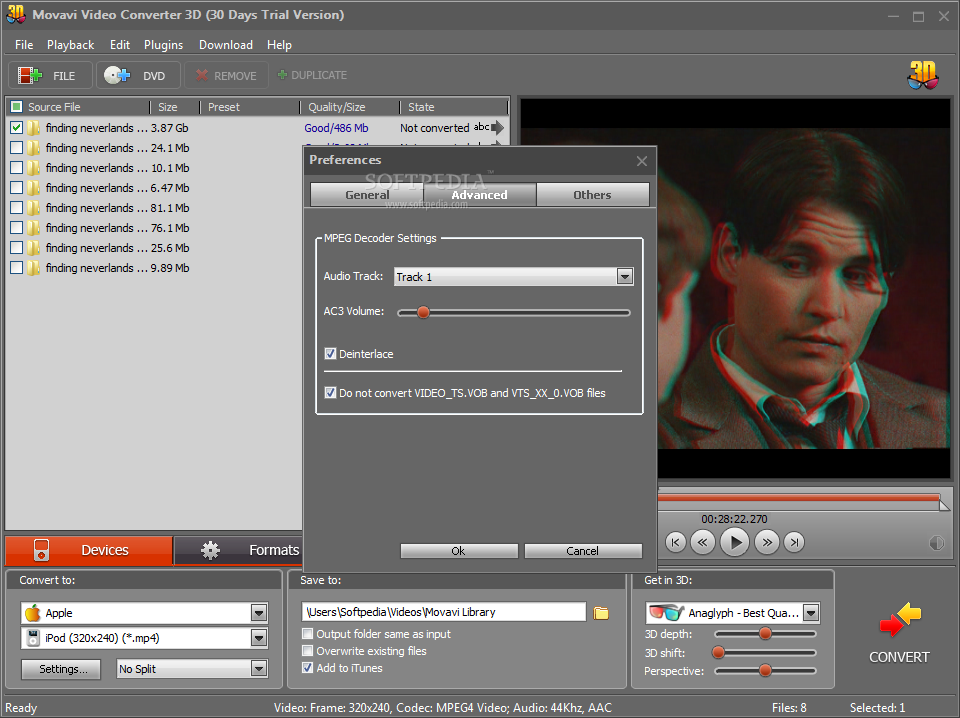The width and height of the screenshot is (960, 718).
Task: Adjust the AC3 Volume slider handle
Action: [x=423, y=313]
